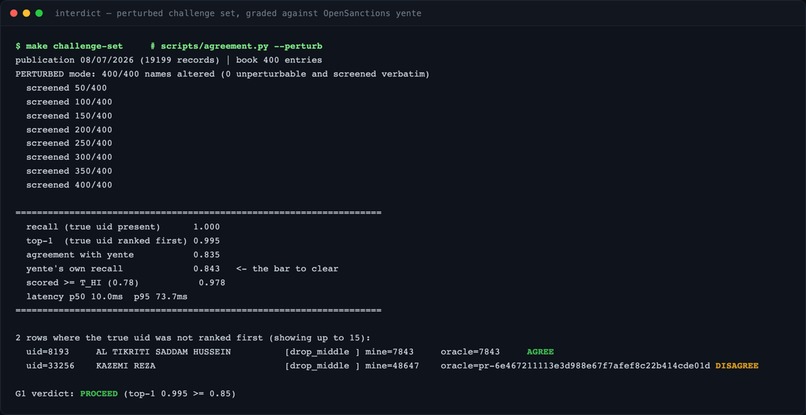This screenshot has width=806, height=415.
Task: Click the label 'scored >= T_HI (0.78)'
Action: click(x=83, y=282)
